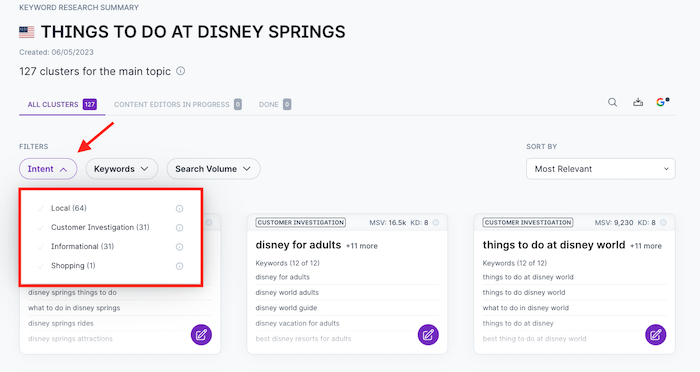Click MSV: 9,230 value on disney world card

pyautogui.click(x=614, y=222)
